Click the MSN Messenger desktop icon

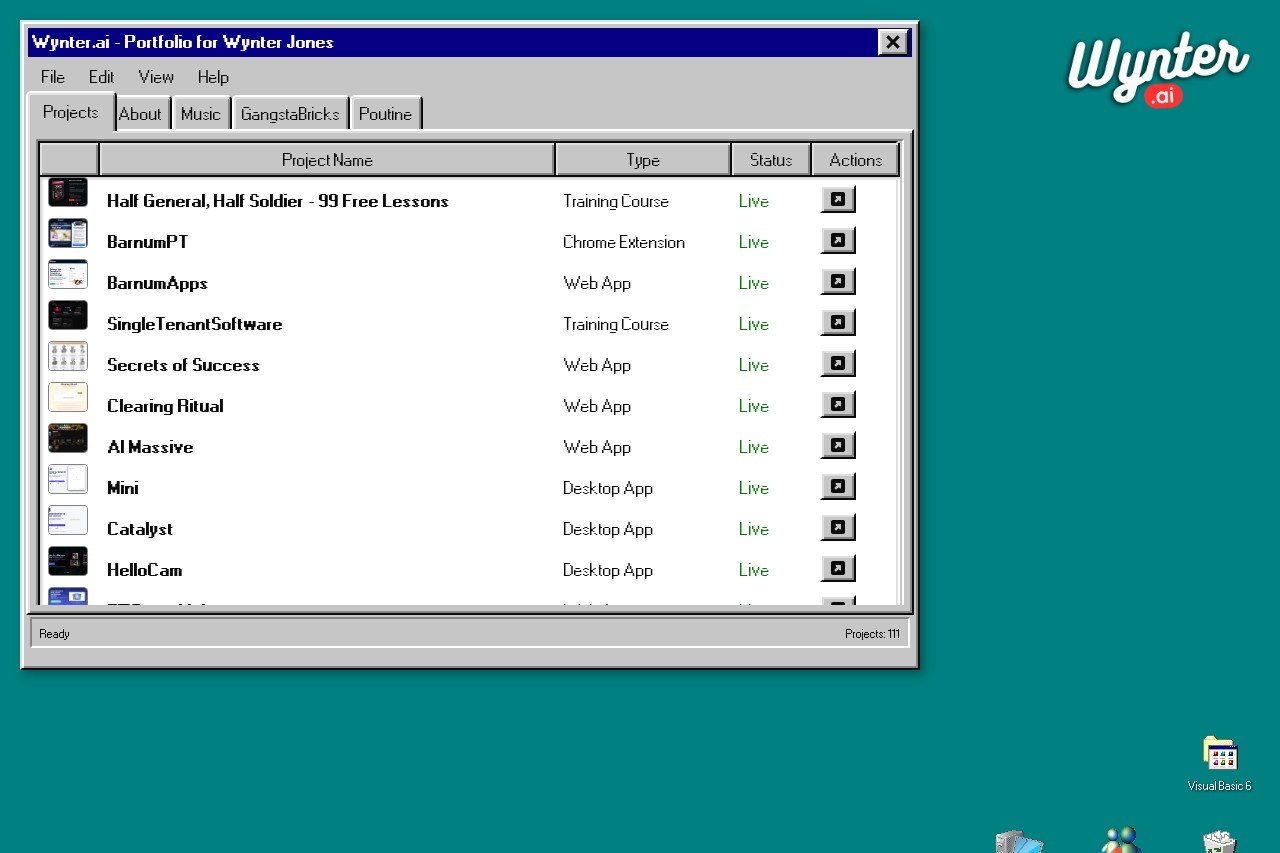pyautogui.click(x=1121, y=841)
